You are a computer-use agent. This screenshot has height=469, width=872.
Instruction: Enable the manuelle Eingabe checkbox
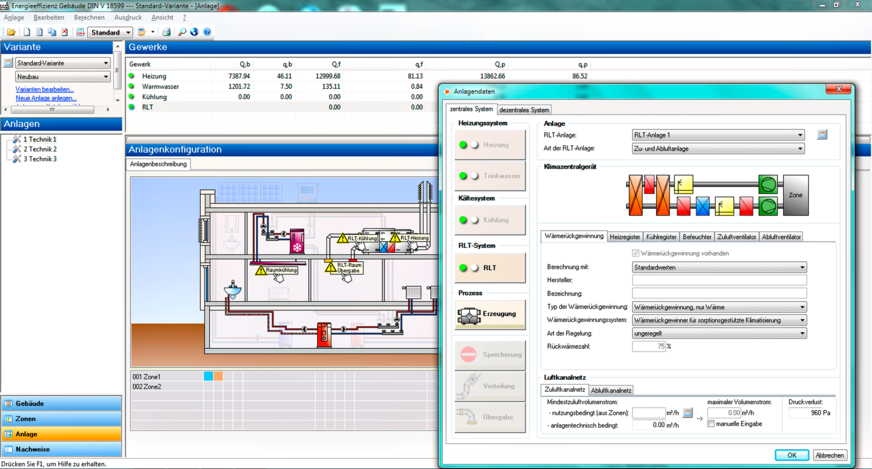pos(711,424)
